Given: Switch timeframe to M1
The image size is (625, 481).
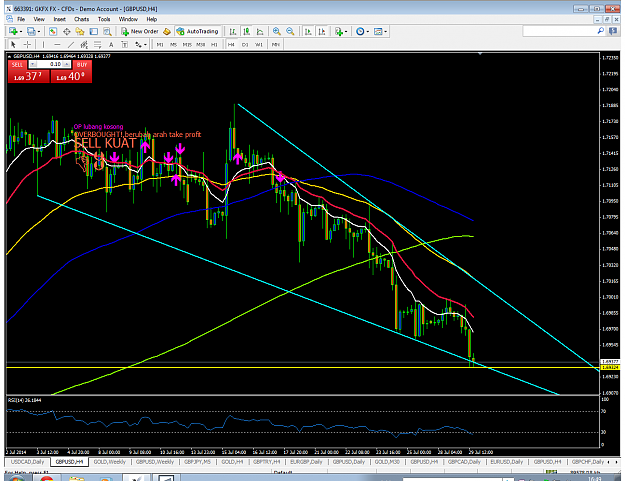Looking at the screenshot, I should [x=160, y=45].
